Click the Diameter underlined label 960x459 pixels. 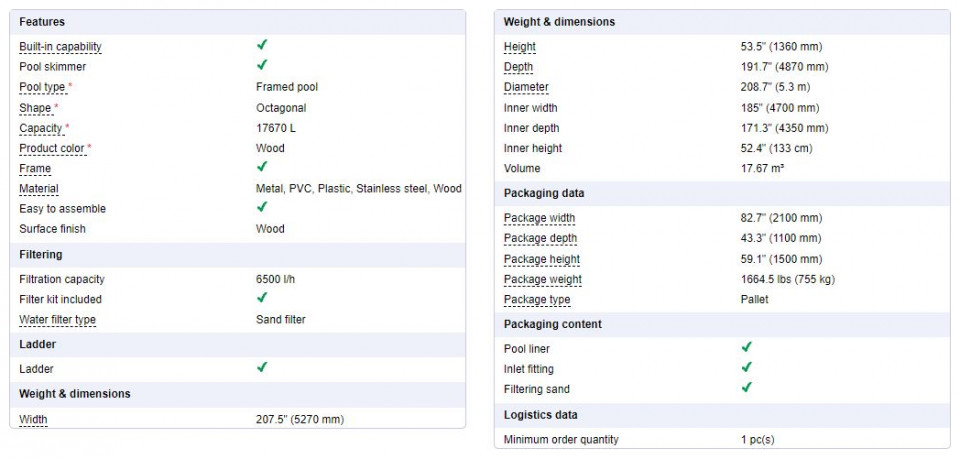(526, 87)
